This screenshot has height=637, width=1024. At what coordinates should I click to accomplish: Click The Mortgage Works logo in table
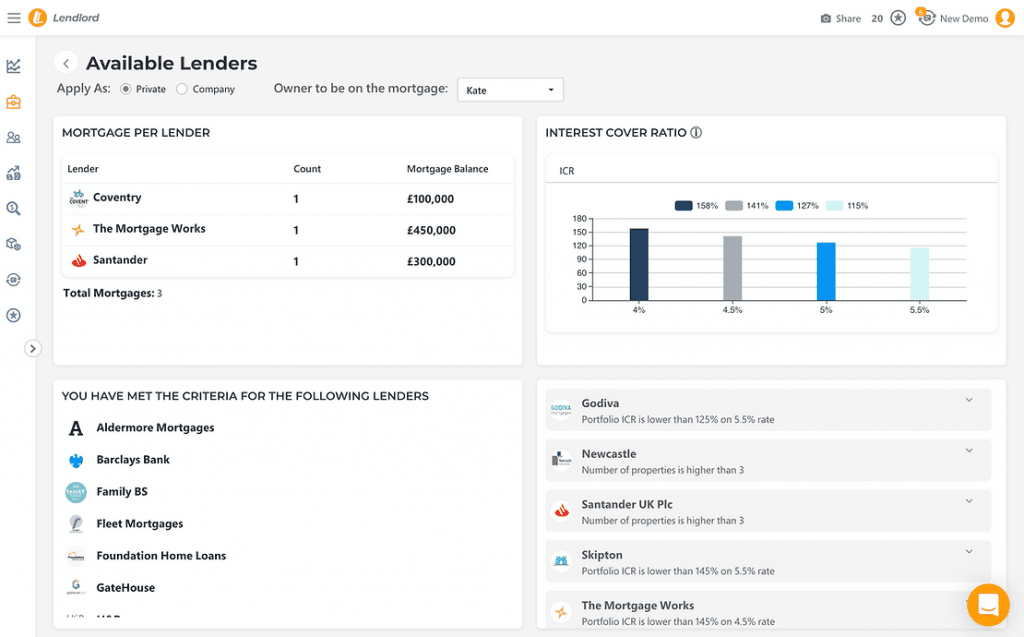click(x=78, y=229)
